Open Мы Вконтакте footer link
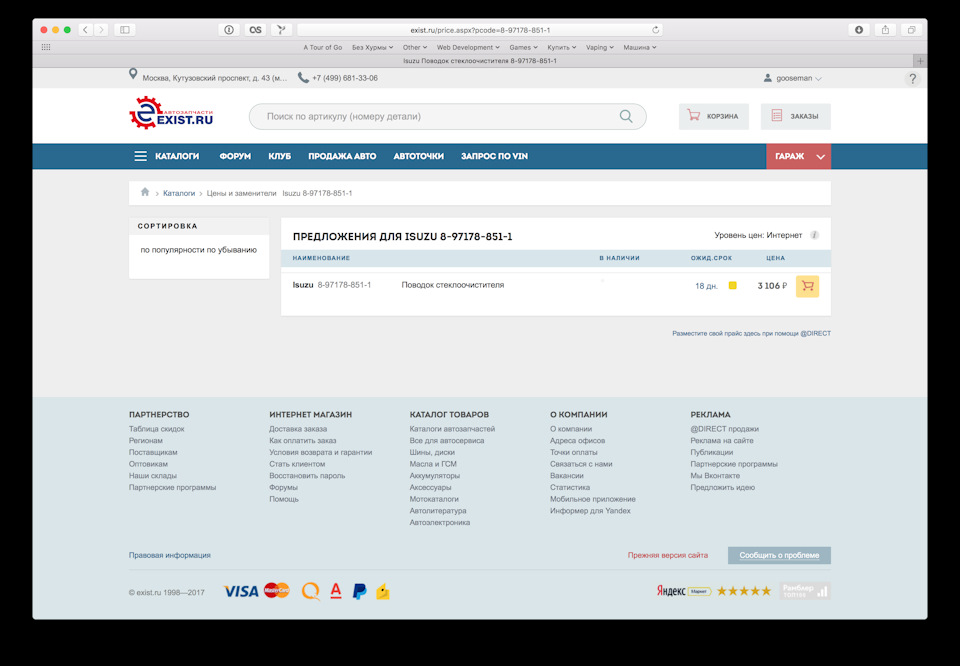This screenshot has width=960, height=666. [x=714, y=475]
